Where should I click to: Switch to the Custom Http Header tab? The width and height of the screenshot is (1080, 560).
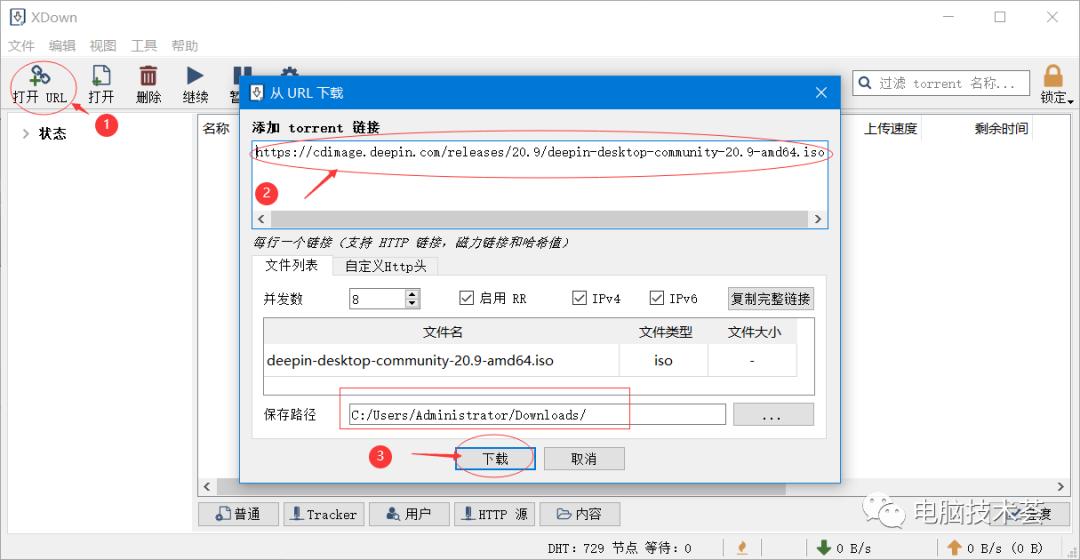386,266
